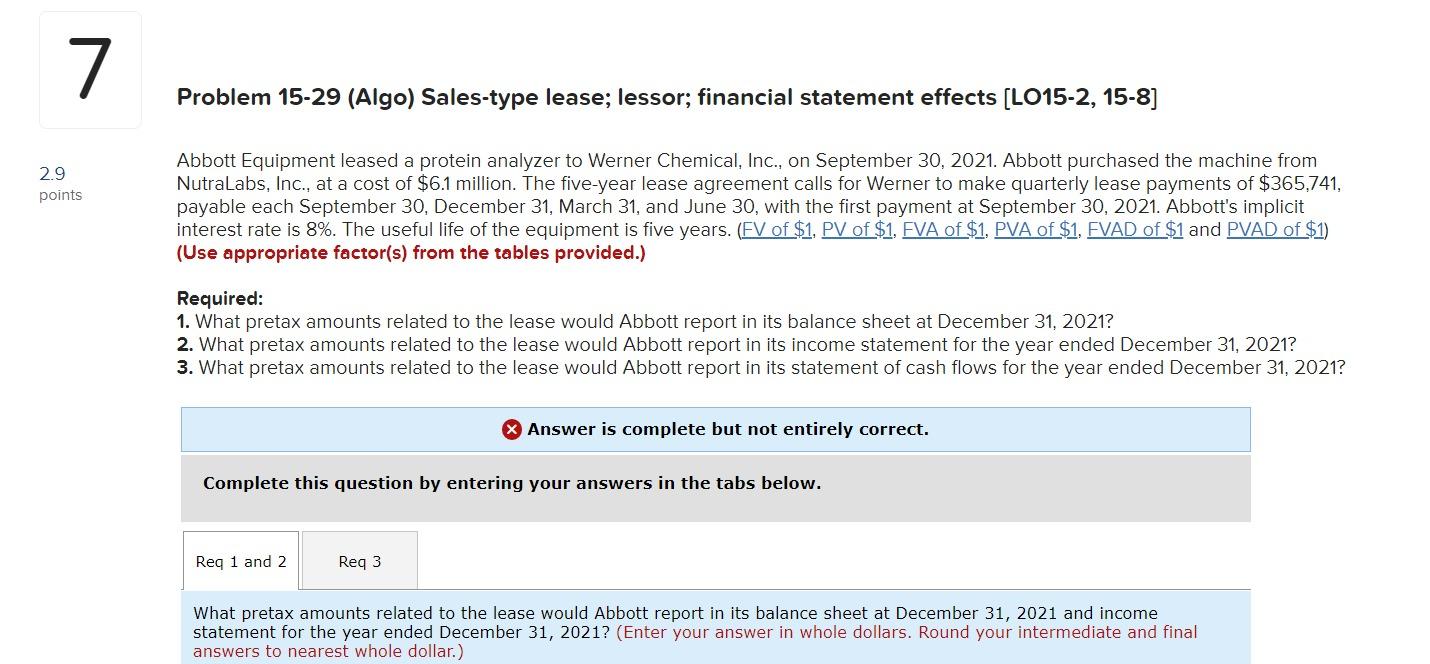
Task: Open the FVA of $1 table link
Action: coord(941,229)
